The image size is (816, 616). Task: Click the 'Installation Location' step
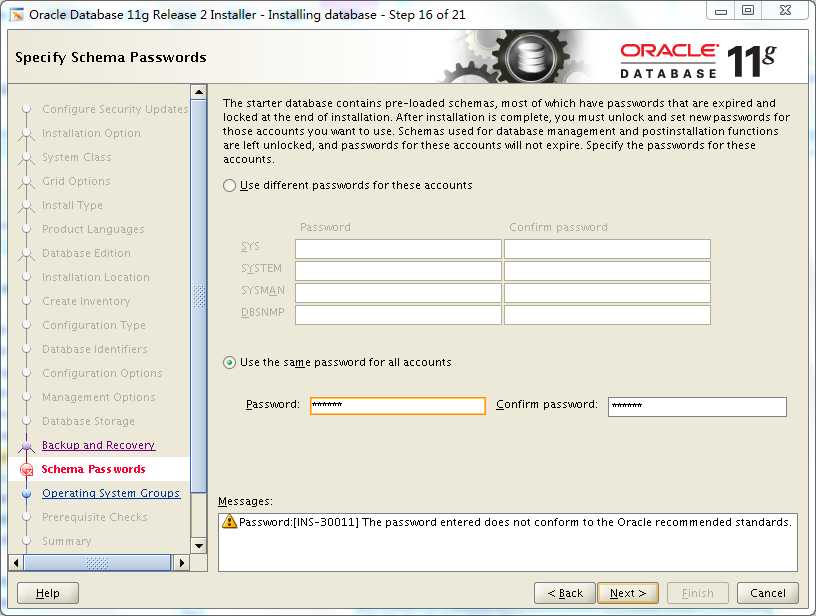[96, 277]
